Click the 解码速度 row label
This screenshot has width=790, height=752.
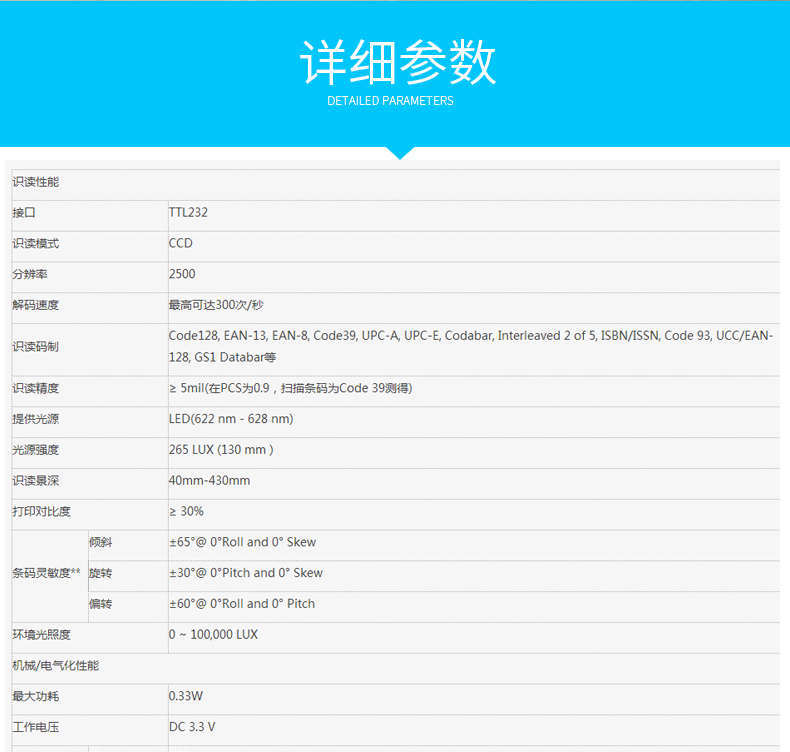pos(36,305)
